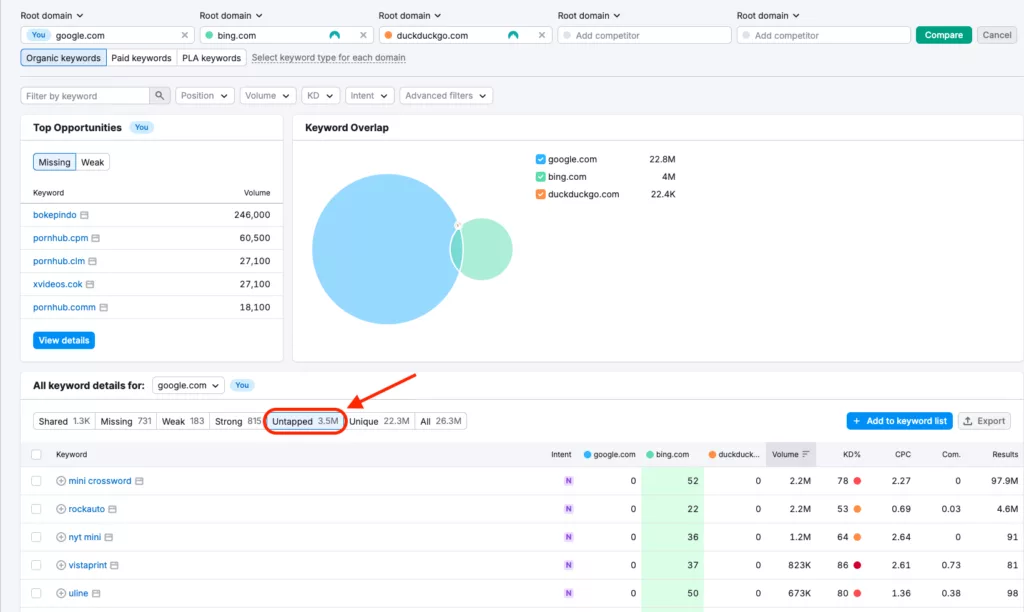Screen dimensions: 1024x612
Task: Click the Export button
Action: coord(985,421)
